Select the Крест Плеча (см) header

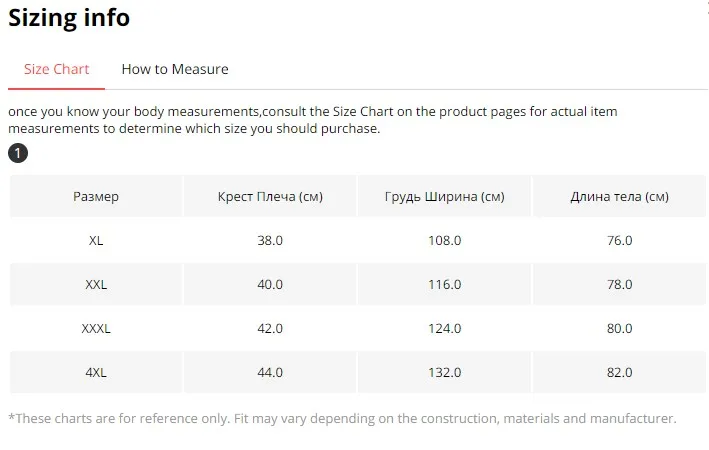[x=270, y=197]
